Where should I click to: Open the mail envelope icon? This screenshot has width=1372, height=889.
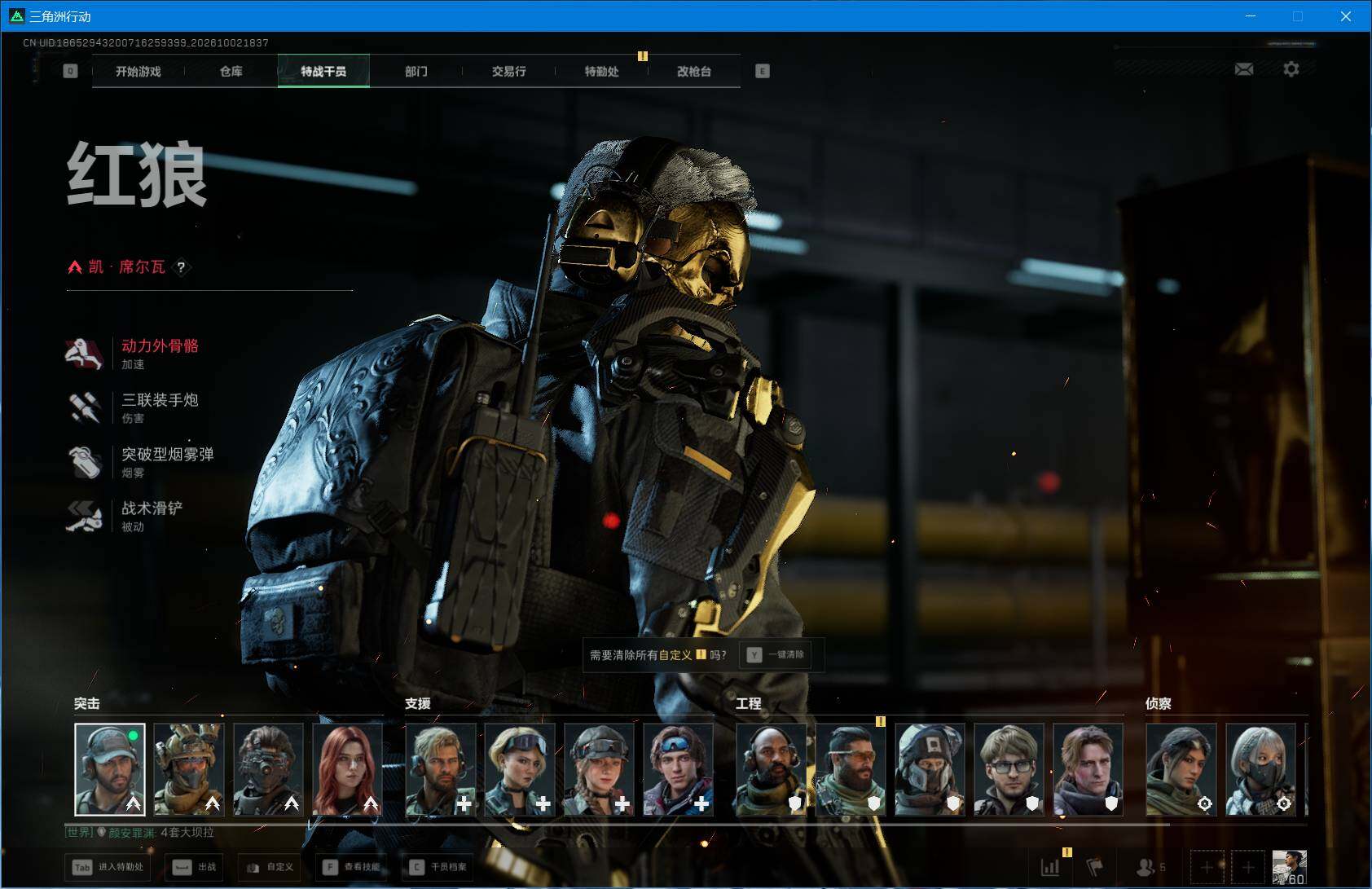point(1244,69)
